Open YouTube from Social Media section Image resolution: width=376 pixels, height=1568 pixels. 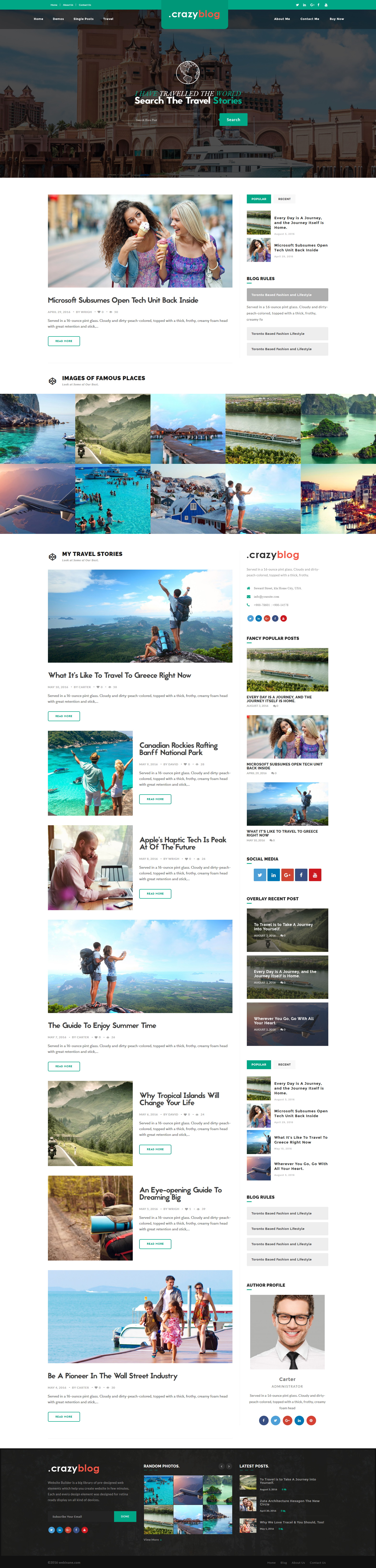click(x=315, y=875)
